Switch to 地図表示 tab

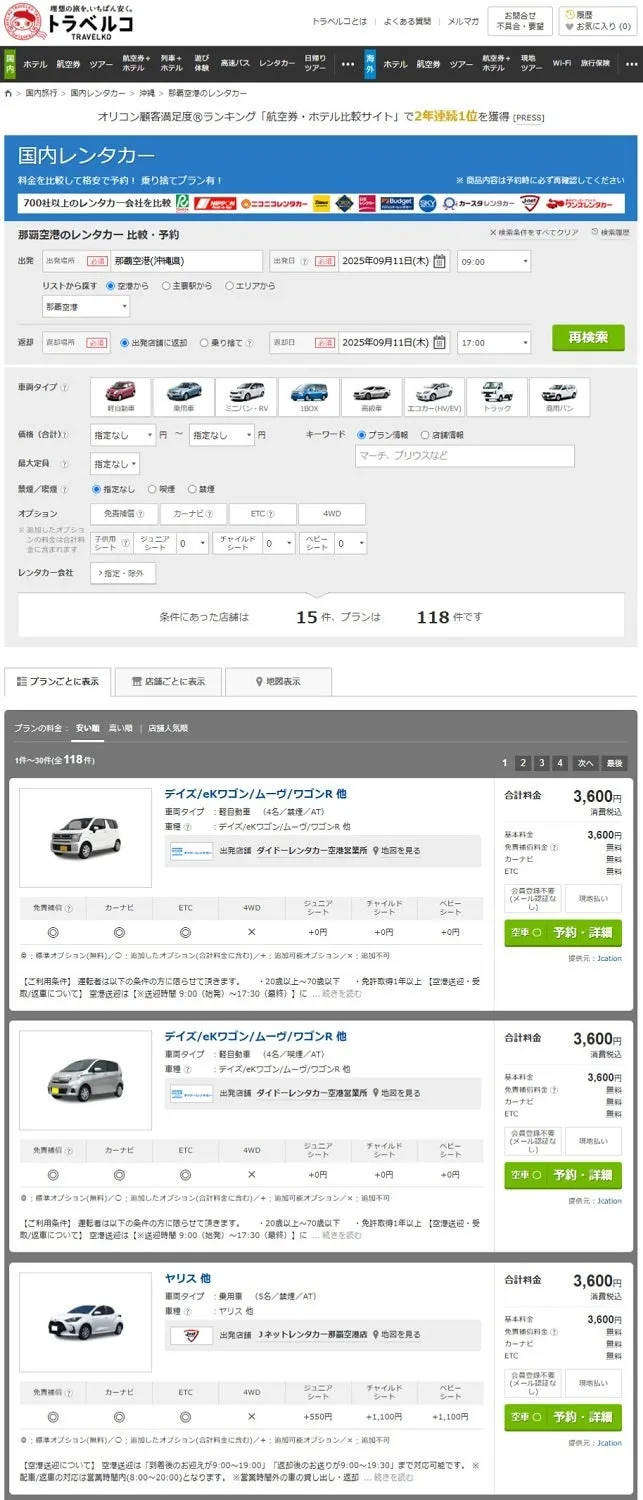[277, 681]
